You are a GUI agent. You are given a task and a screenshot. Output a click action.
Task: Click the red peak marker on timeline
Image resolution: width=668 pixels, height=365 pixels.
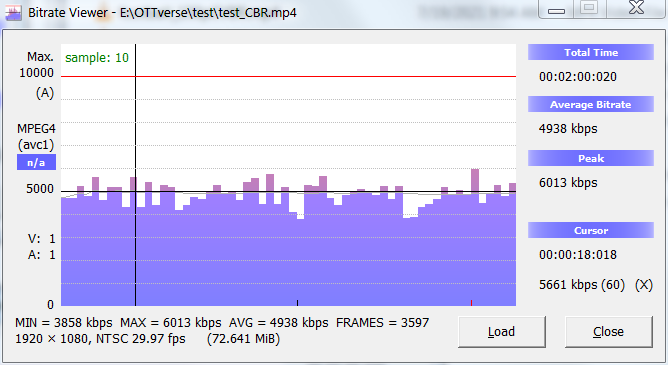click(471, 303)
